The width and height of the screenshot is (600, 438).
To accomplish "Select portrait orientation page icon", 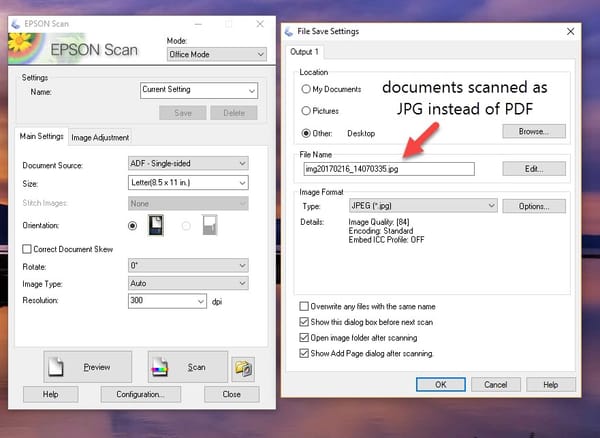I will coord(156,225).
